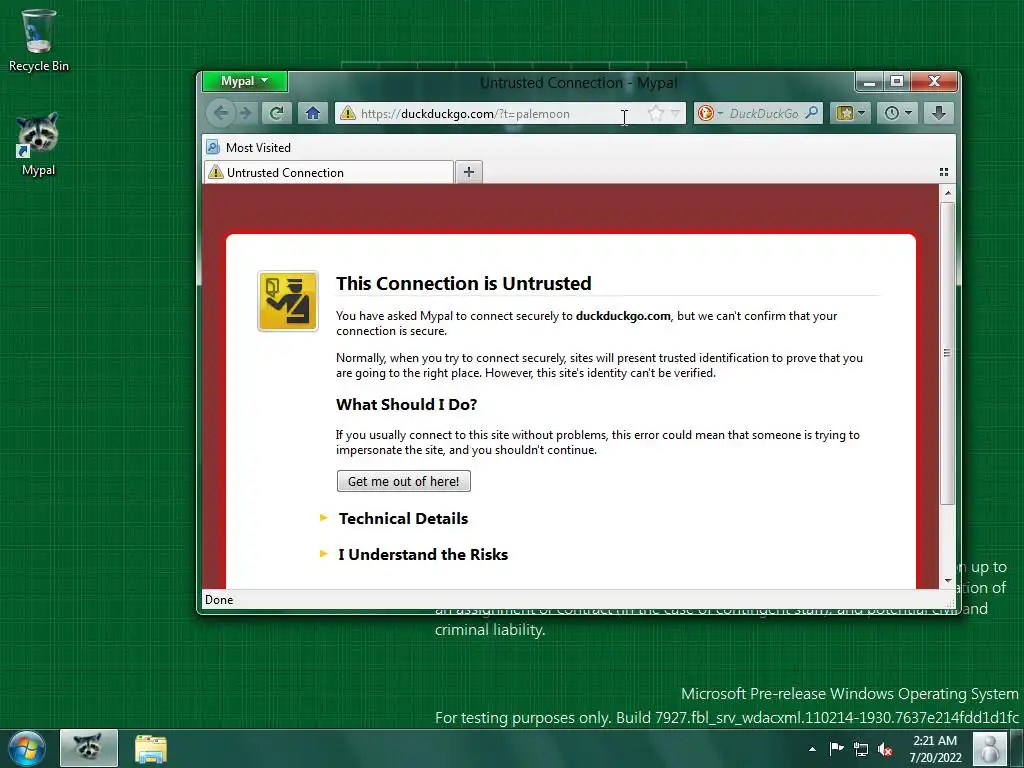Minimize the Mypal window
The width and height of the screenshot is (1024, 768).
(x=869, y=82)
